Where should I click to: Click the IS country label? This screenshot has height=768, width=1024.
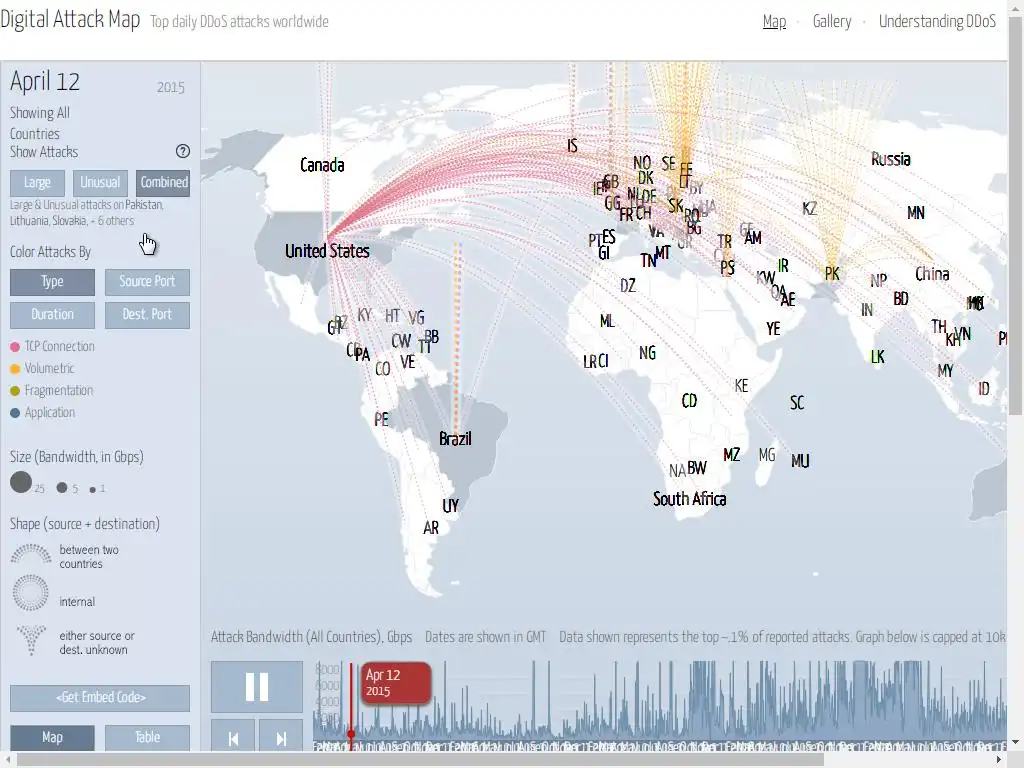point(572,146)
